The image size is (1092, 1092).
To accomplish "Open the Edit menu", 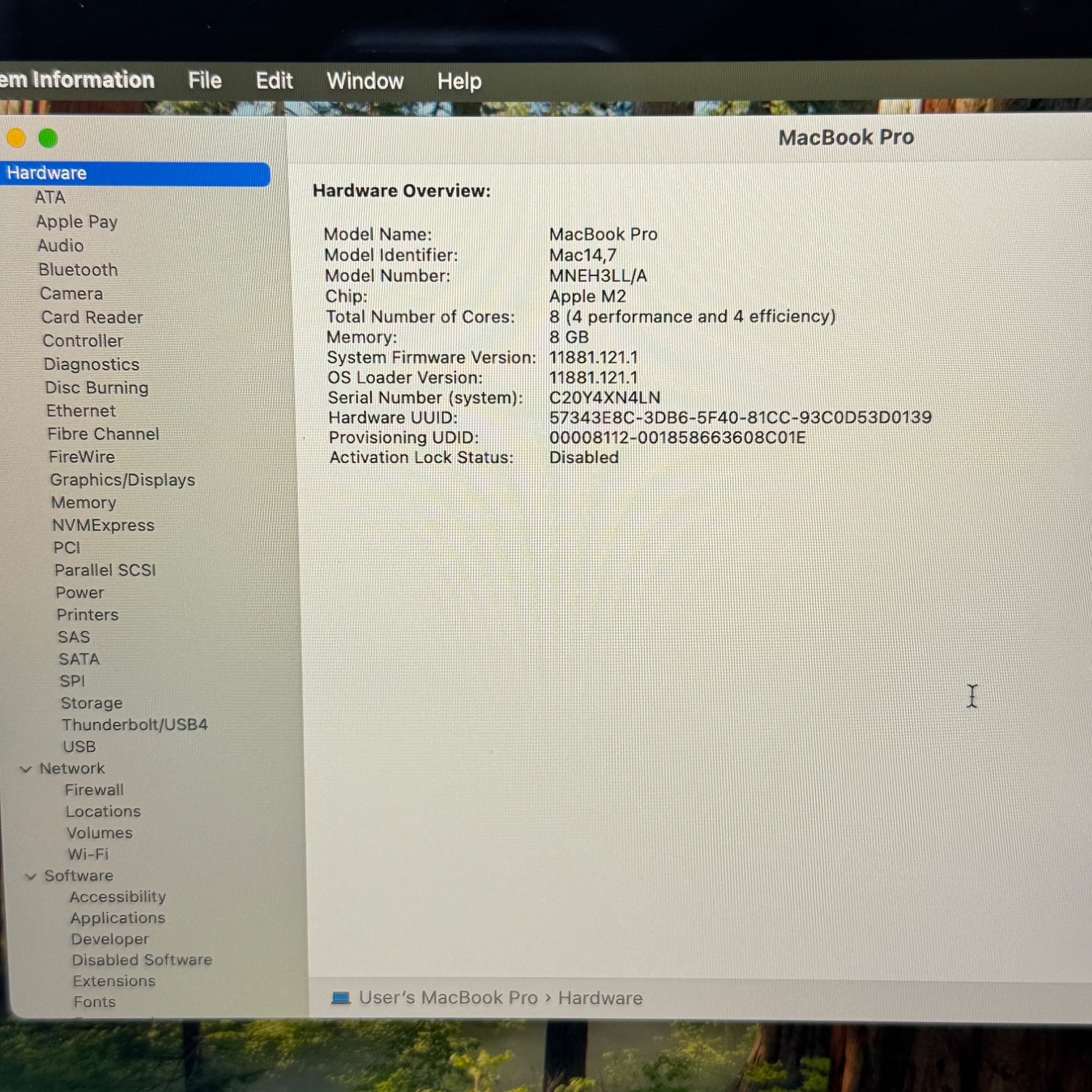I will pos(274,80).
